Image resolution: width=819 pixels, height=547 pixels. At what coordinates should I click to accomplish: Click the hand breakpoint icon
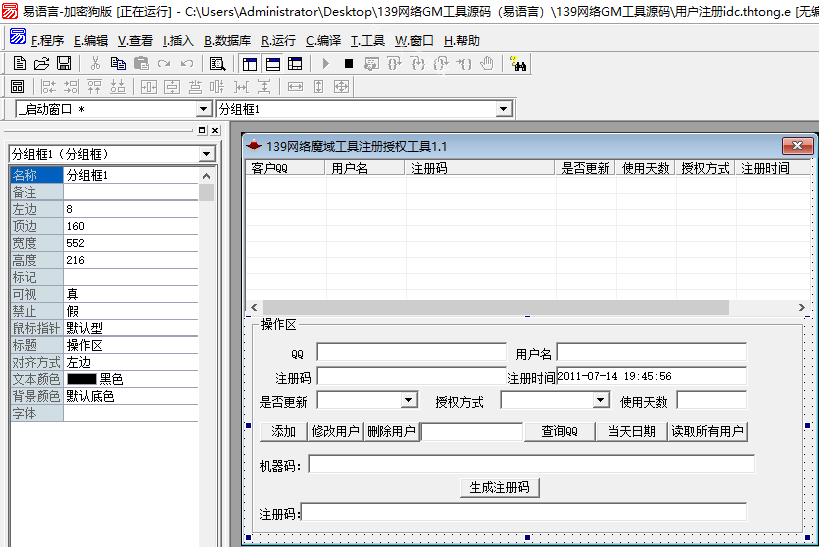(x=487, y=64)
